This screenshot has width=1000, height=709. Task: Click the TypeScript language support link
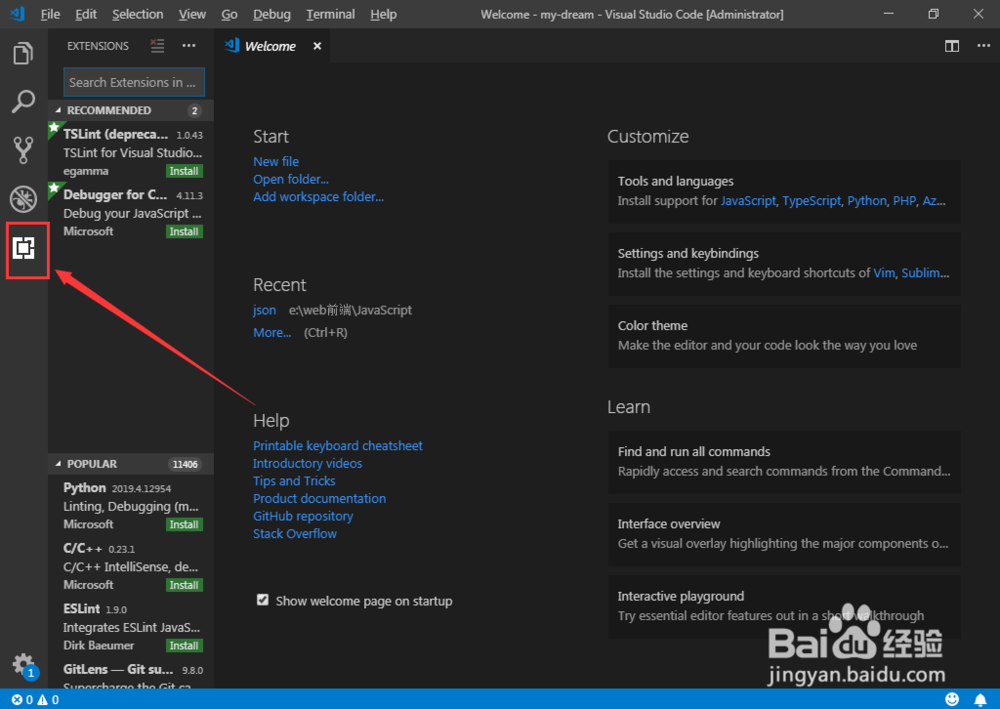click(x=811, y=201)
